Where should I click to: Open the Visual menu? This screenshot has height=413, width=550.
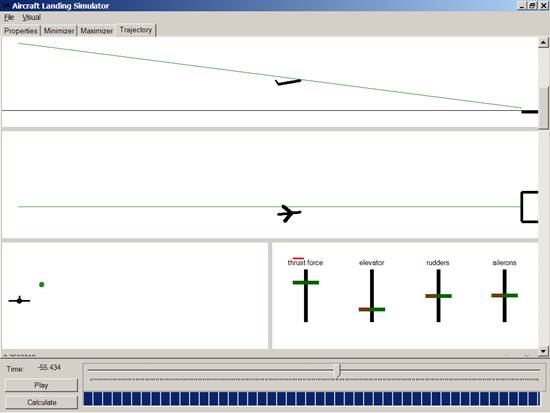pos(31,17)
